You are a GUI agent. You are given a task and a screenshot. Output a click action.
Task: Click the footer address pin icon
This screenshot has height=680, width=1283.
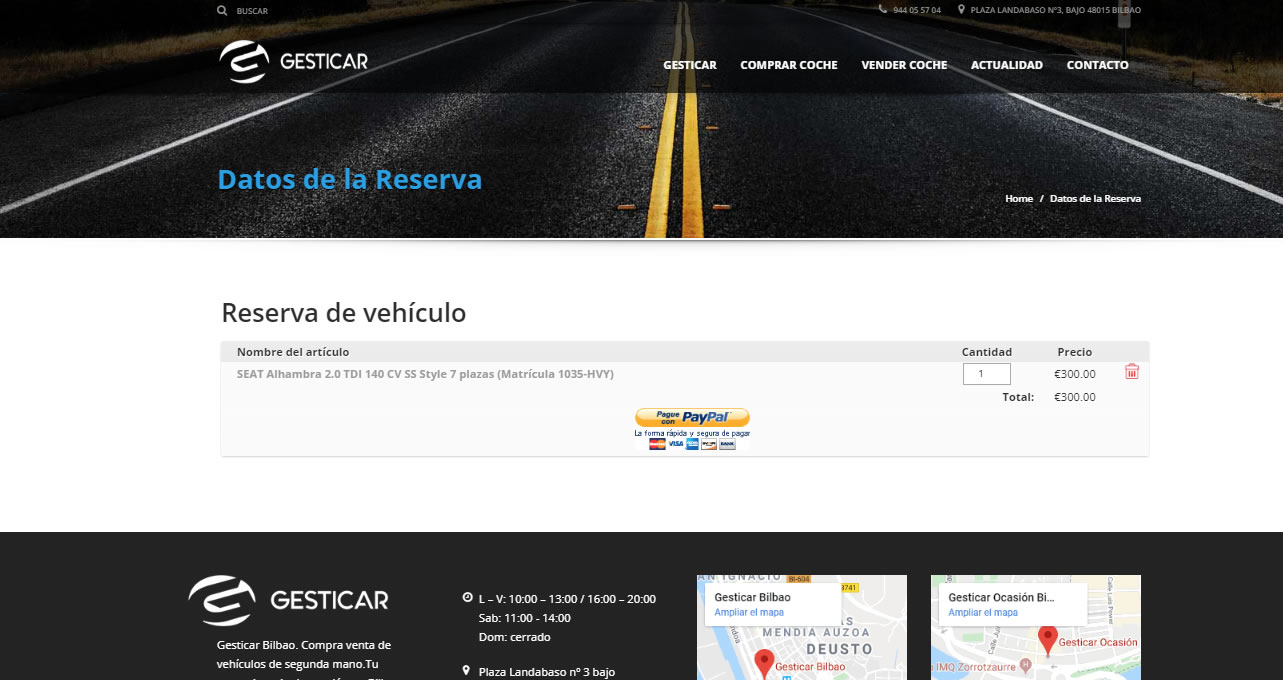point(467,671)
